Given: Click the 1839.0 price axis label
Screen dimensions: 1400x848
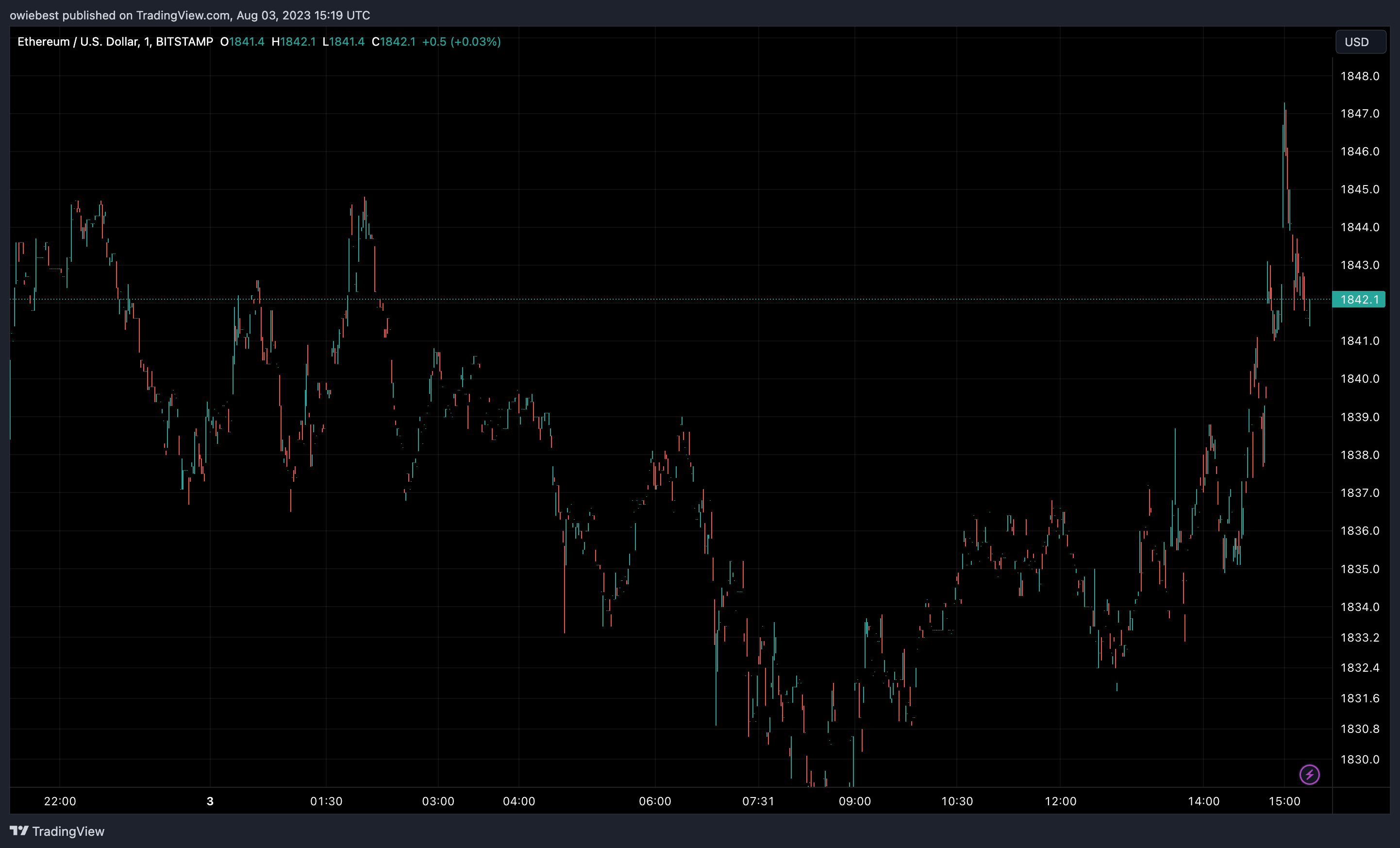Looking at the screenshot, I should tap(1360, 417).
